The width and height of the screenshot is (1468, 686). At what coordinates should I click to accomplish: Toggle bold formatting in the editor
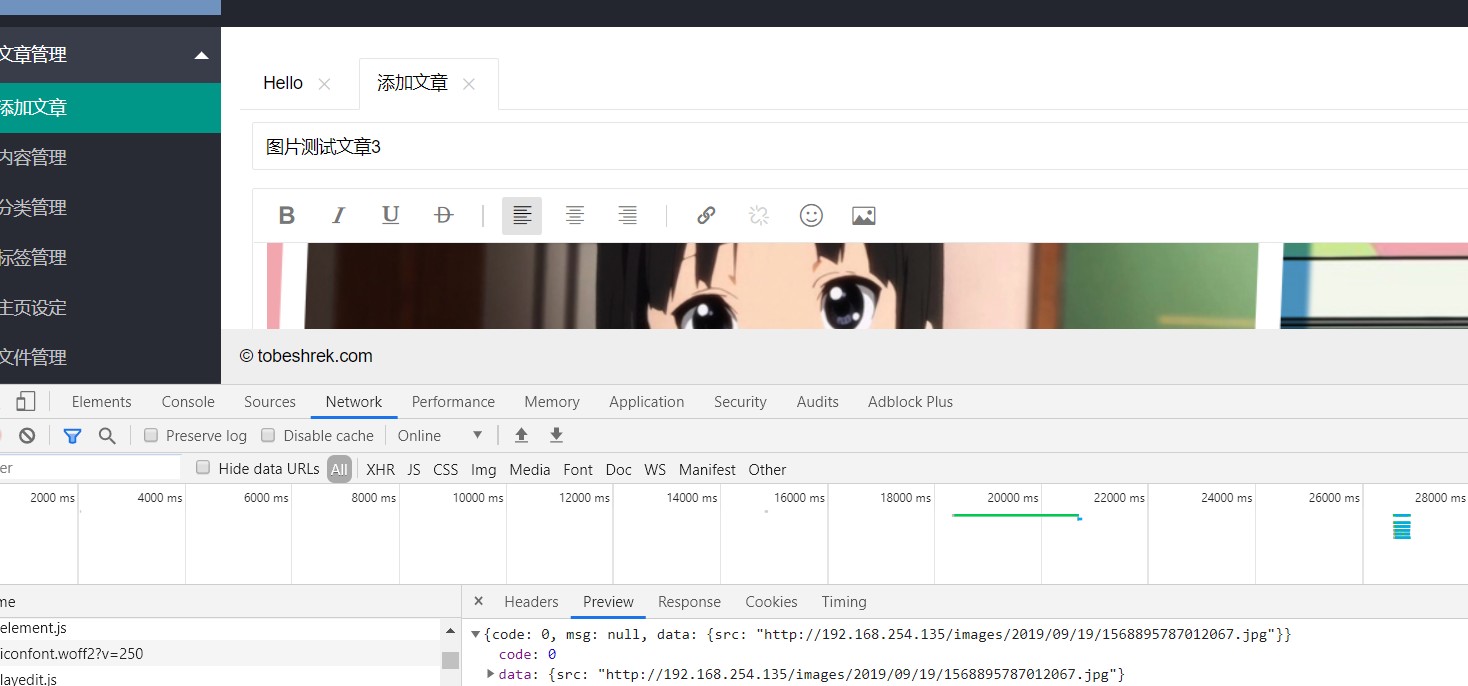tap(287, 216)
